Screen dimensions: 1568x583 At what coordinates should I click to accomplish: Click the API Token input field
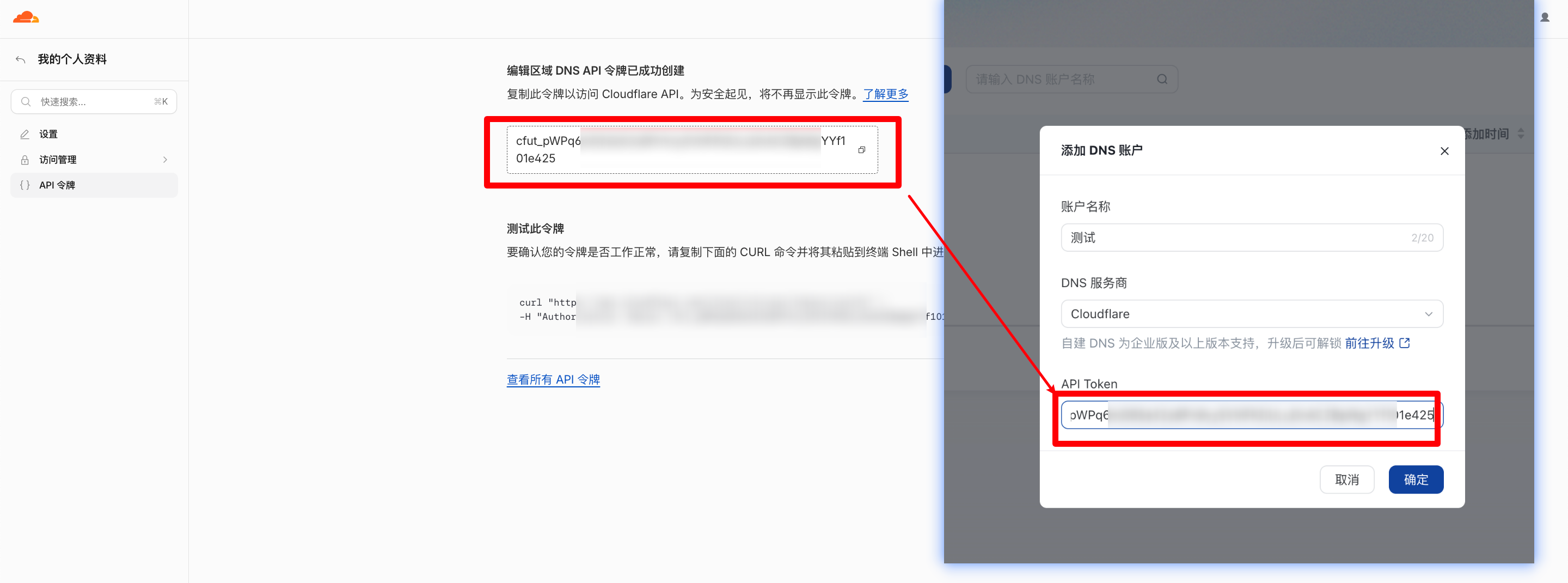1252,415
